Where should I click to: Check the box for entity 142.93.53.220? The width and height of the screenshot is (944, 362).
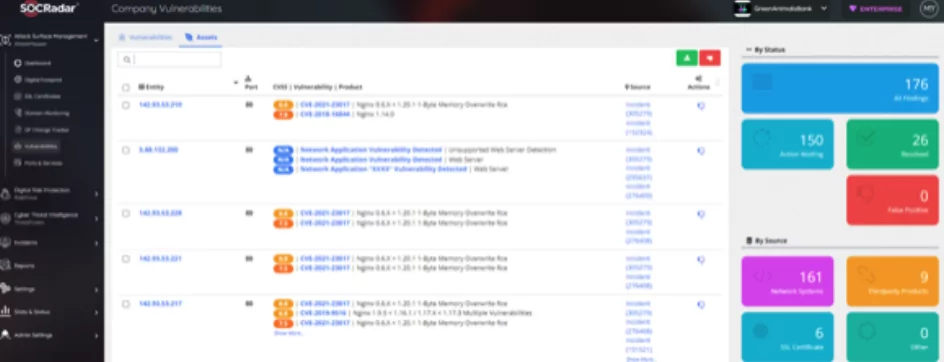point(126,213)
